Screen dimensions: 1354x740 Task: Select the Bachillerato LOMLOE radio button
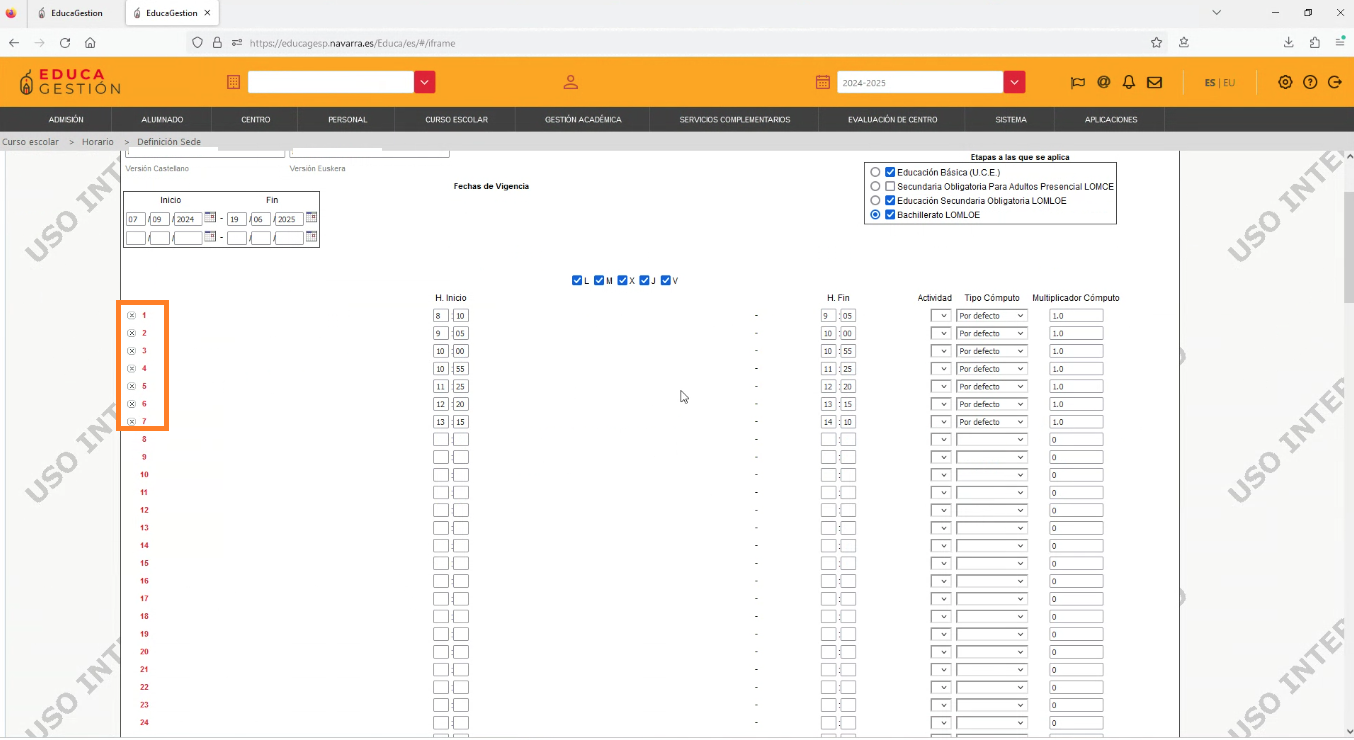pyautogui.click(x=876, y=215)
